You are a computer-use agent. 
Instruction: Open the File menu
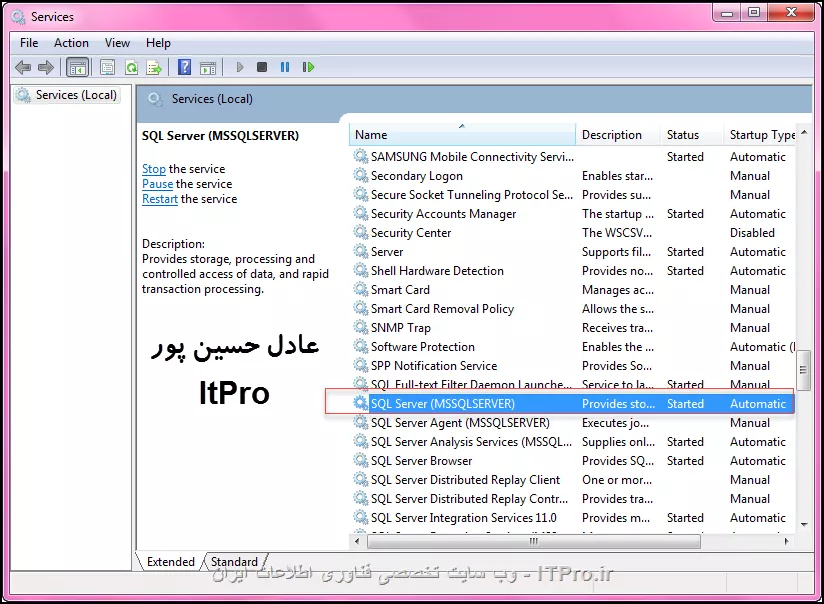(x=29, y=43)
